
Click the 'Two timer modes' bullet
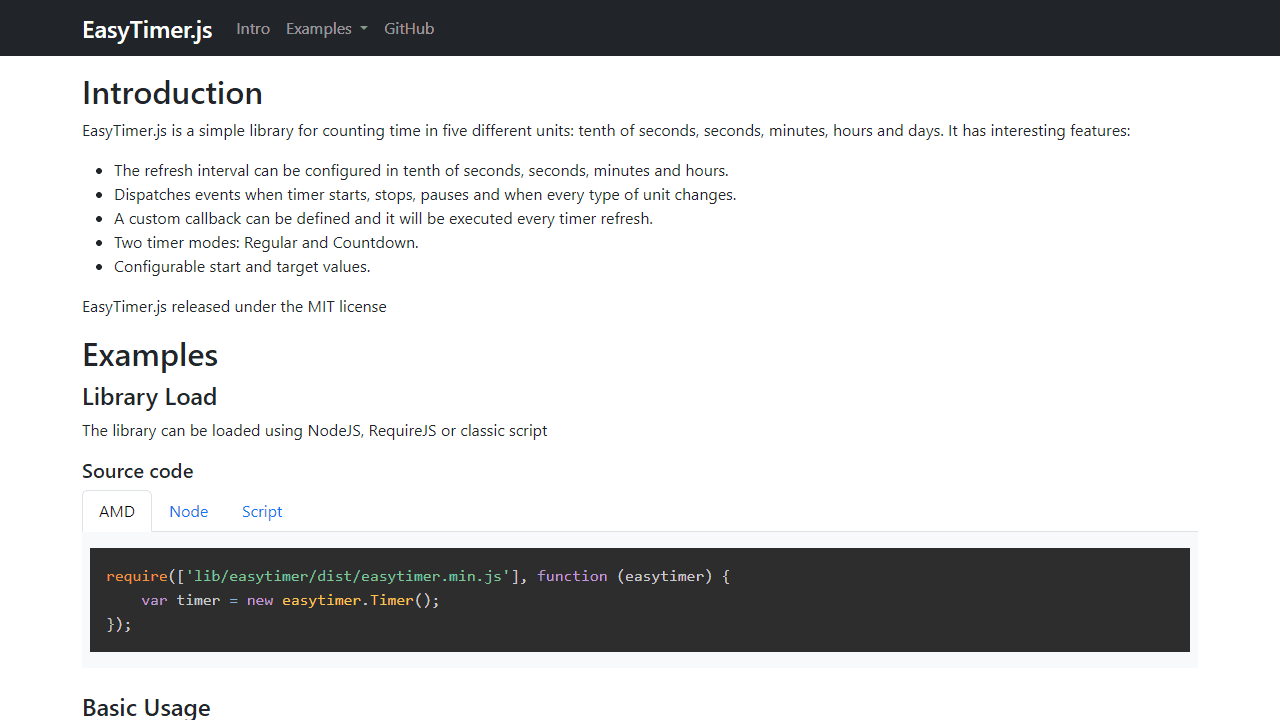[x=266, y=243]
